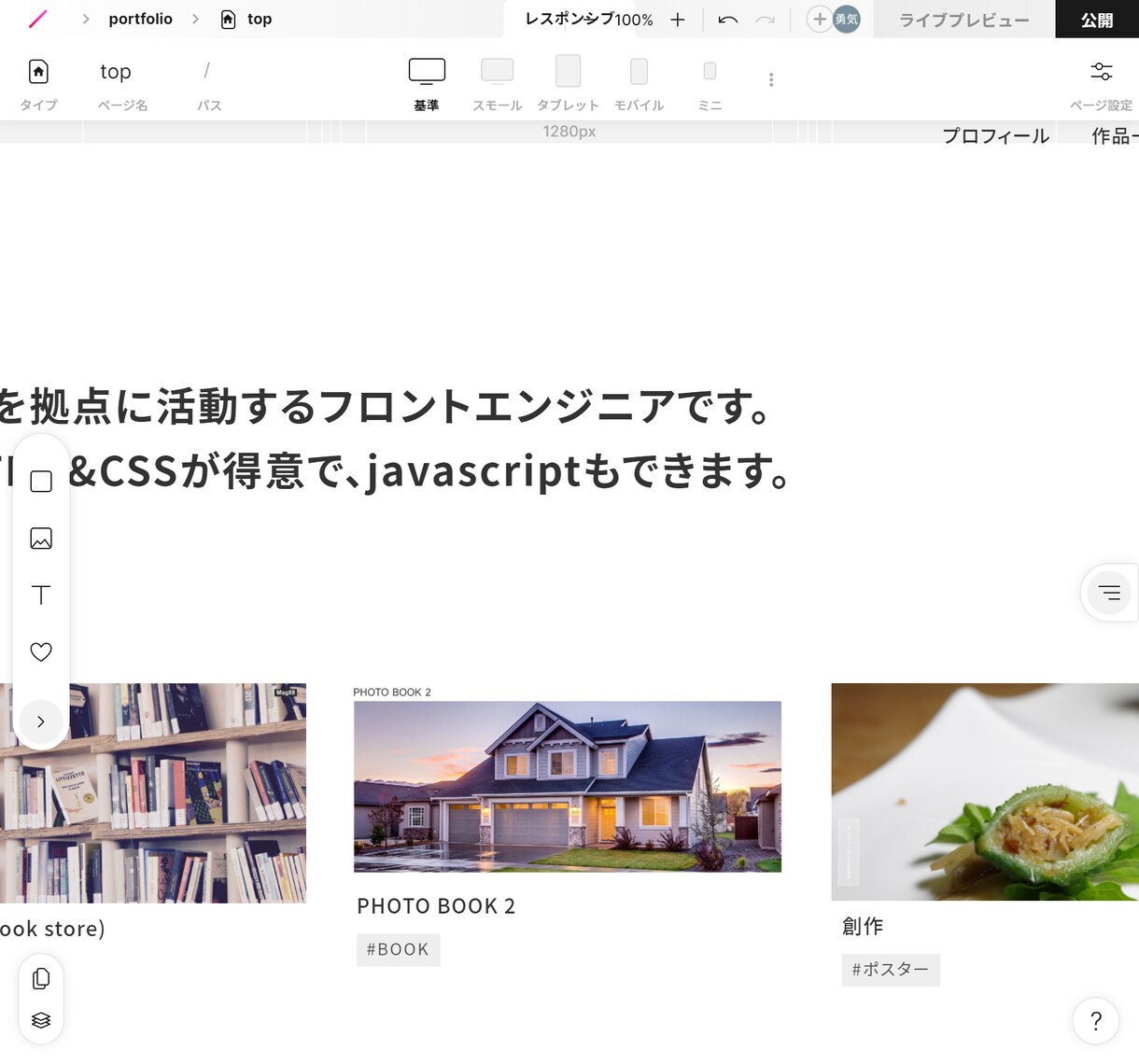Select the 基準 desktop breakpoint

[x=427, y=82]
